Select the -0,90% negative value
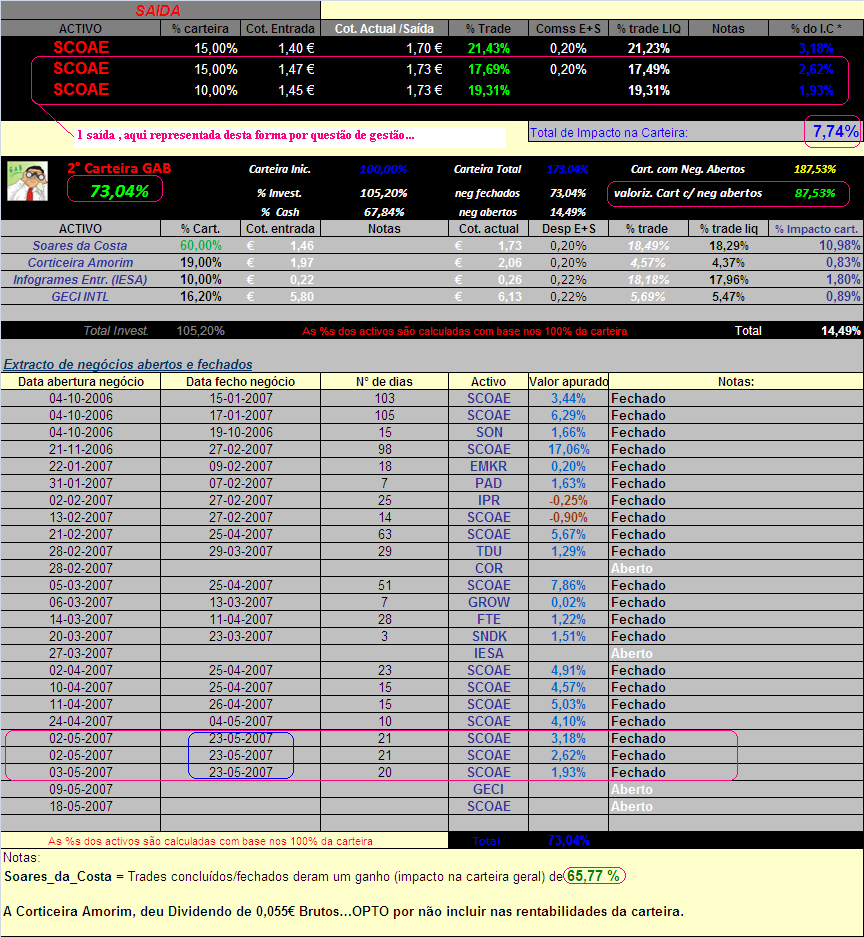The image size is (864, 937). coord(568,518)
